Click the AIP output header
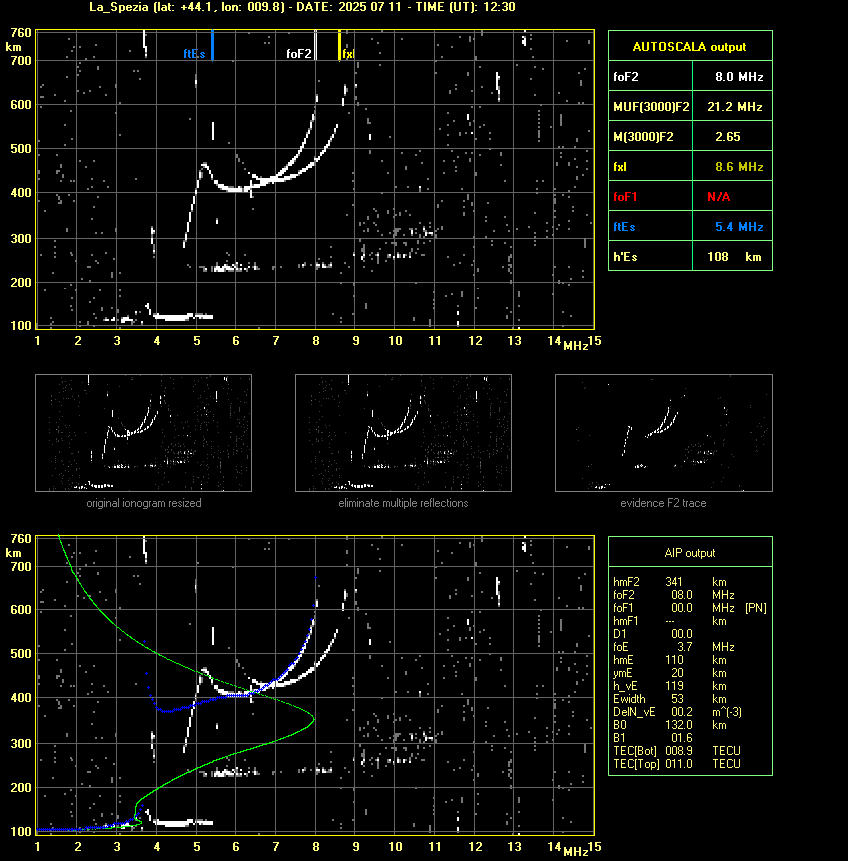 [690, 553]
